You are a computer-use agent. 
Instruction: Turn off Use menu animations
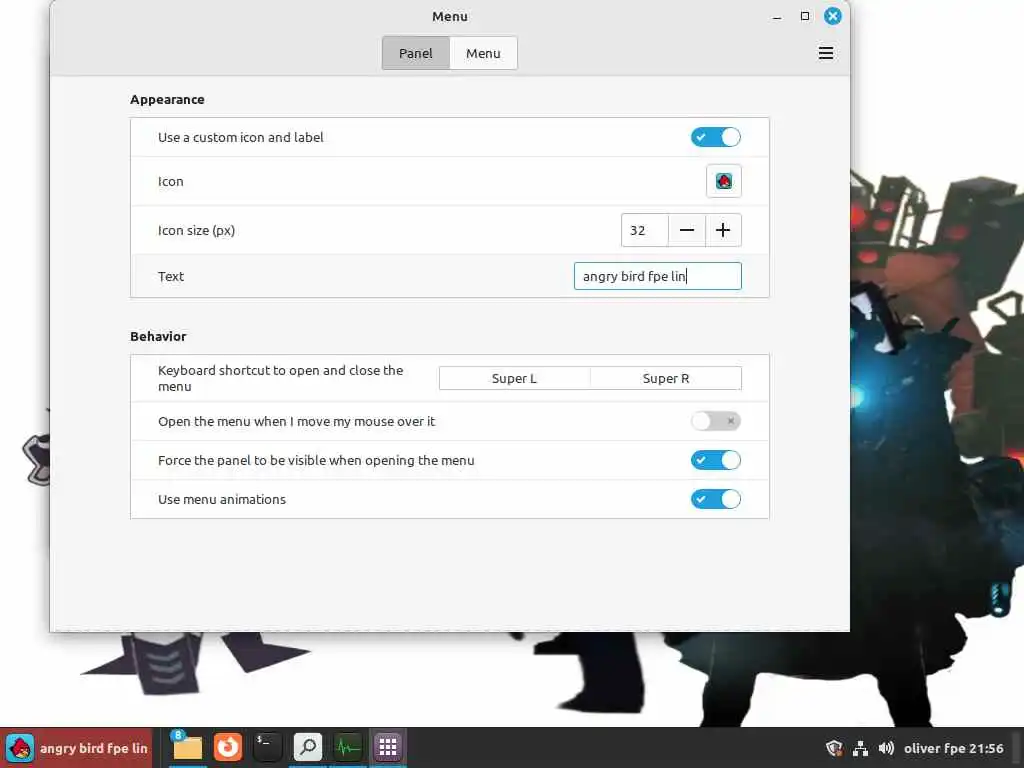716,500
